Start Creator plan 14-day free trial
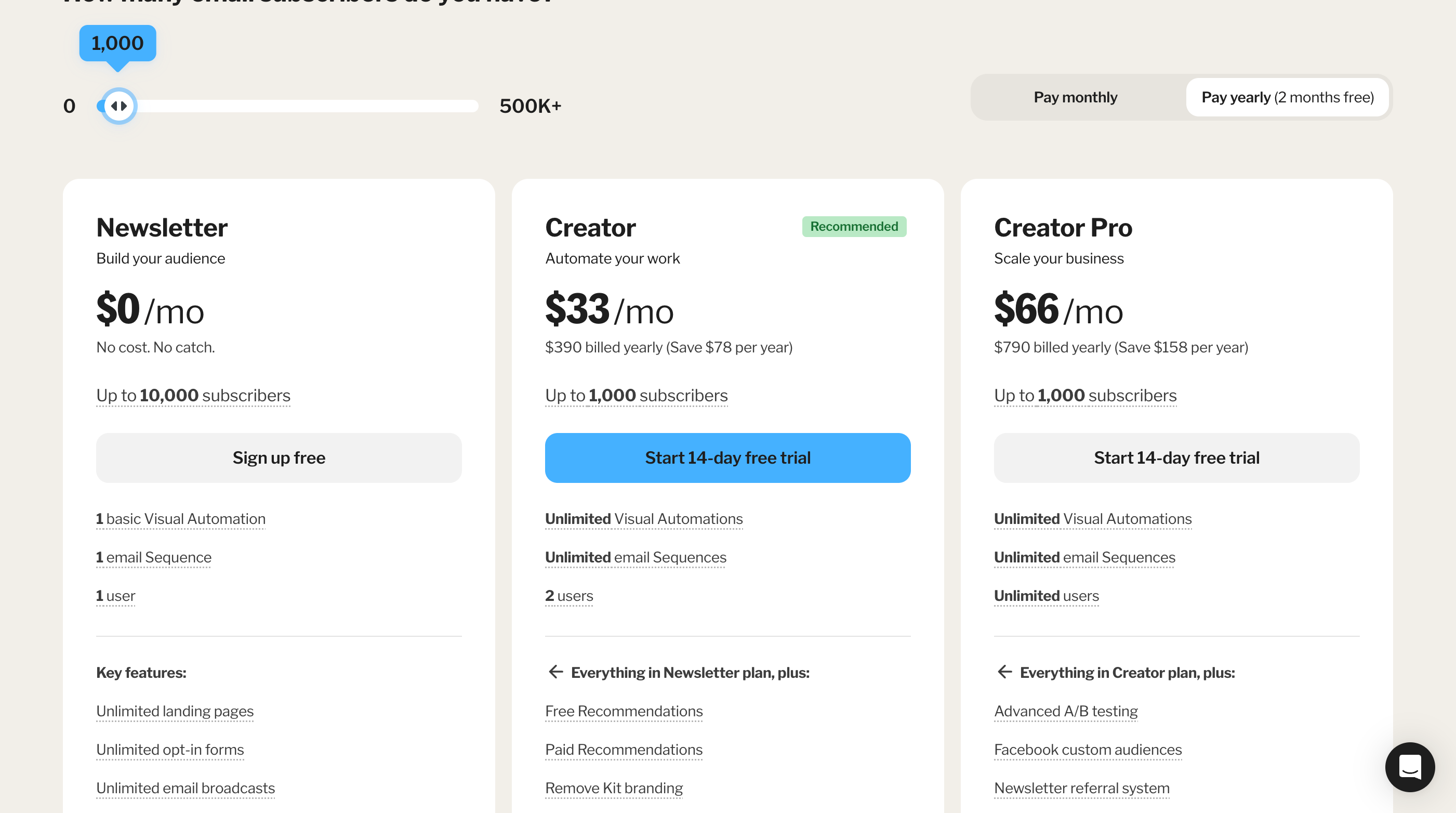This screenshot has width=1456, height=813. [x=727, y=457]
